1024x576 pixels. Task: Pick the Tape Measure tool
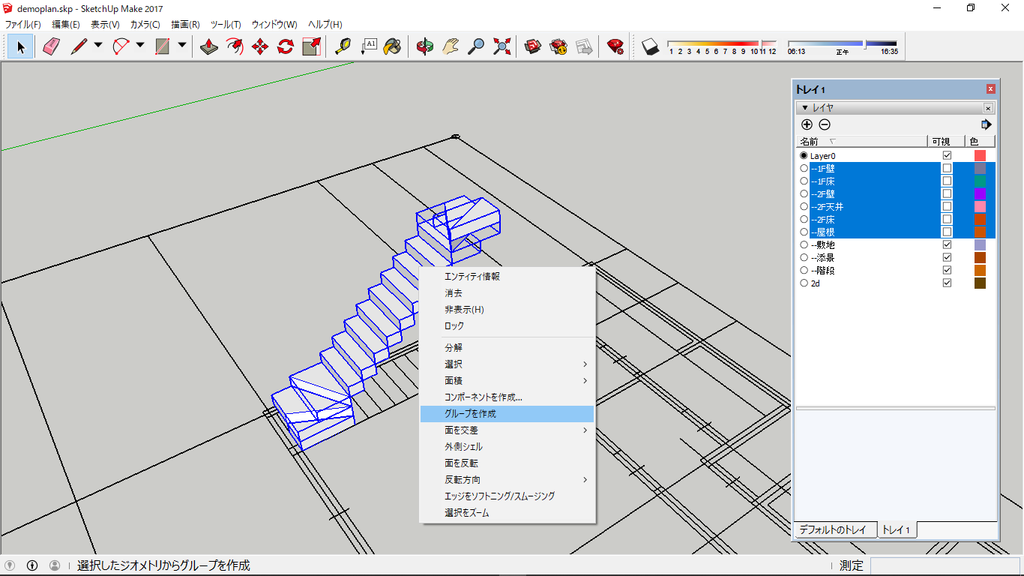[343, 46]
